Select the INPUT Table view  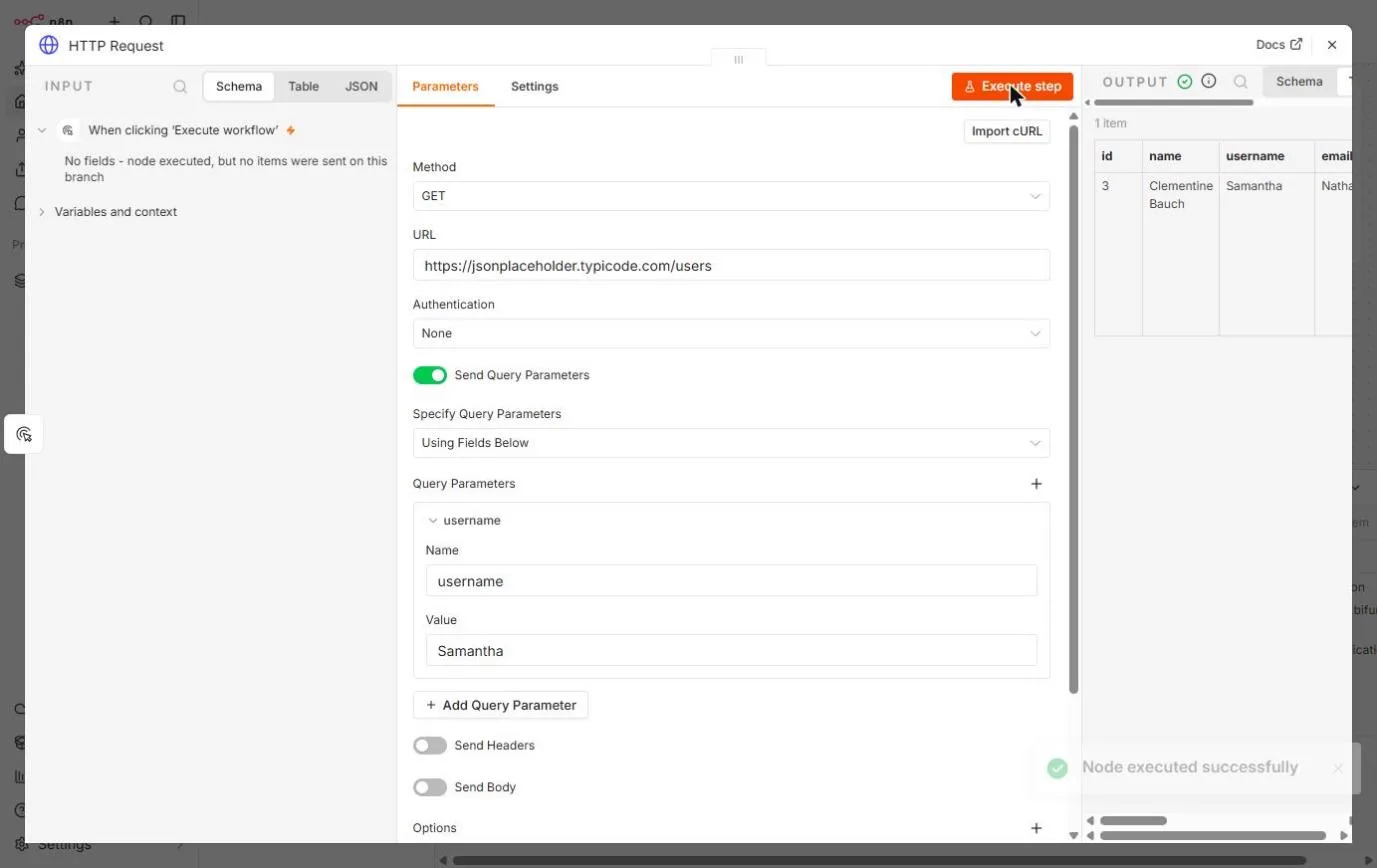pos(304,87)
